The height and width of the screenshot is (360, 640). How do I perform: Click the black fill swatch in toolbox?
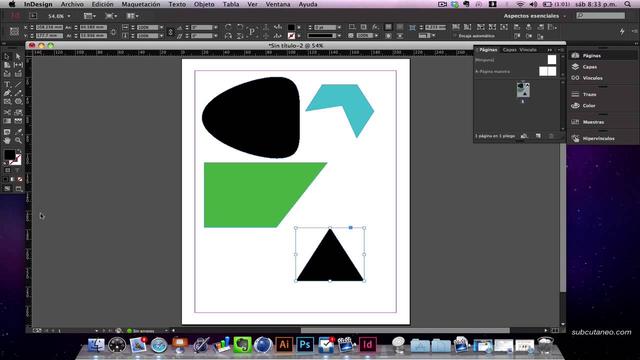click(x=9, y=155)
